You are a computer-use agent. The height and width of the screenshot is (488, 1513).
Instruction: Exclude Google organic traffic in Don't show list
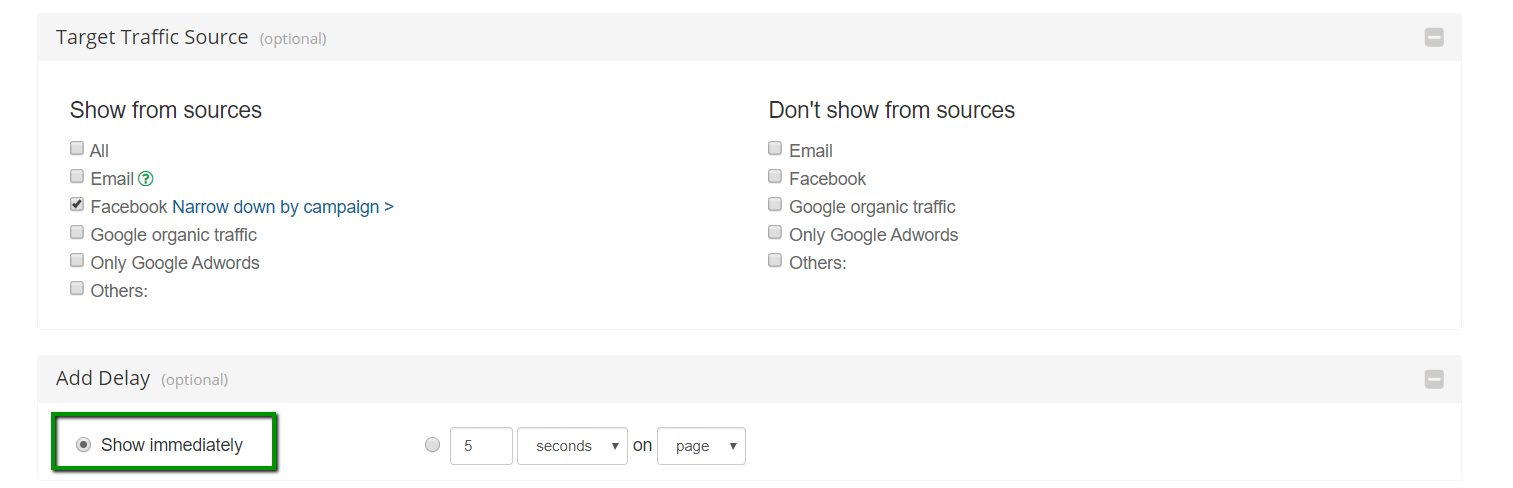point(775,205)
